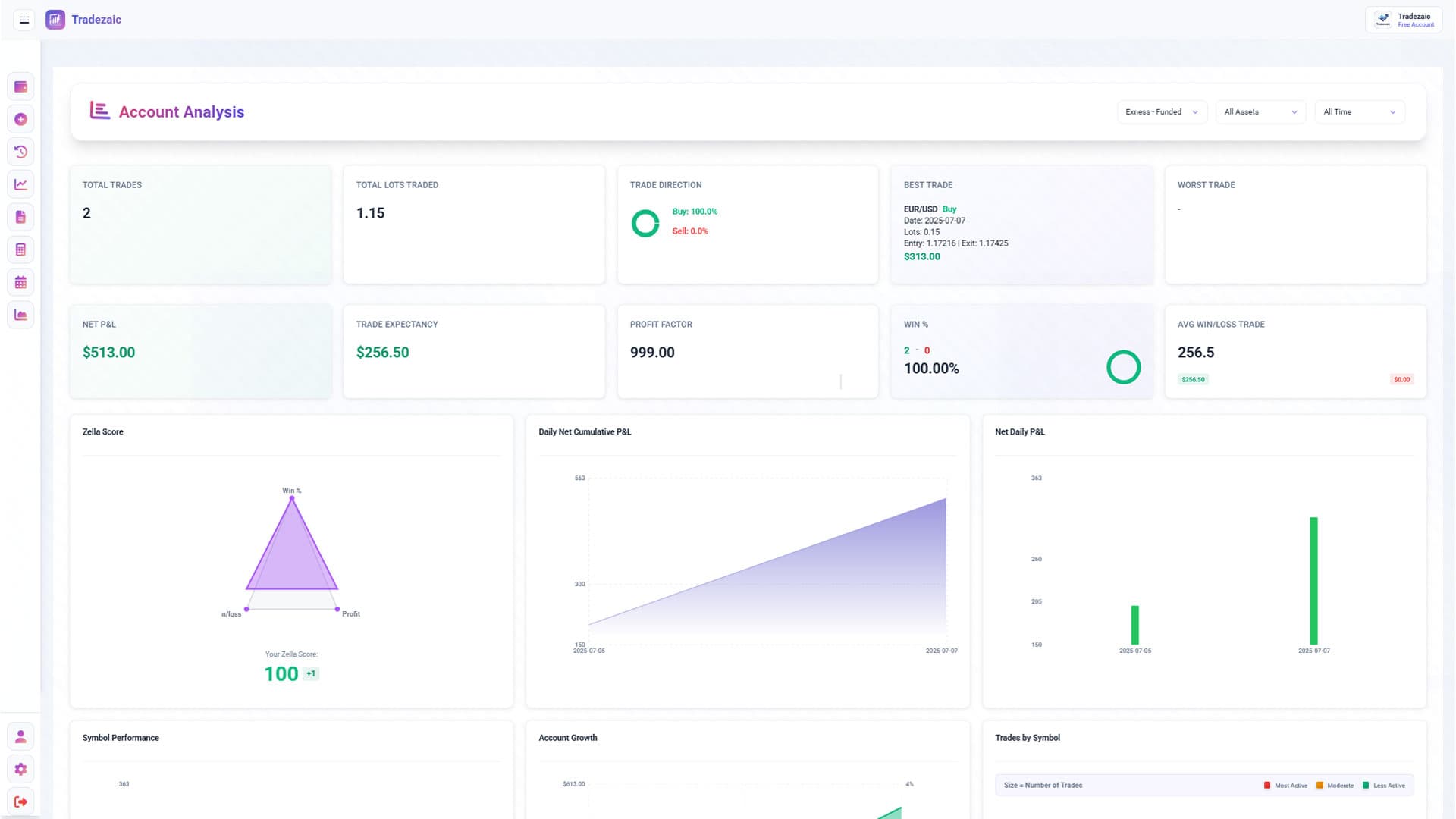Open the Add Trade plus icon
The height and width of the screenshot is (819, 1456).
pyautogui.click(x=20, y=119)
